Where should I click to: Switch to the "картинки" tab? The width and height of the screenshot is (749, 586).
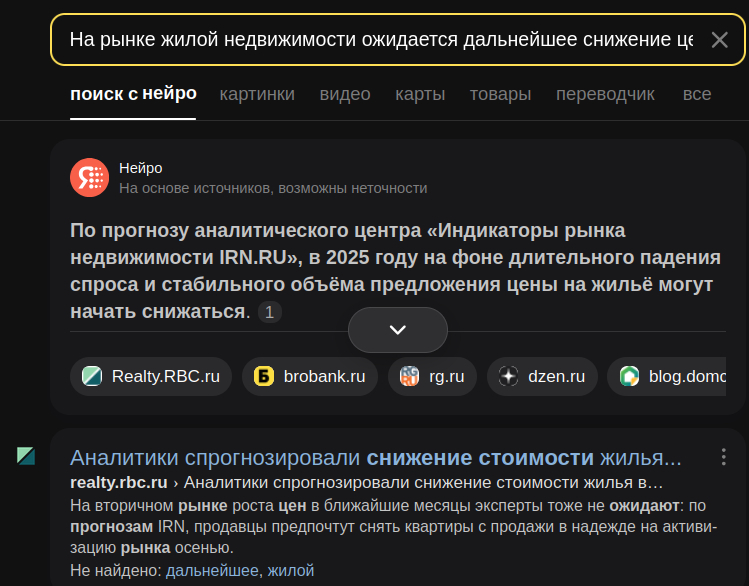click(257, 94)
